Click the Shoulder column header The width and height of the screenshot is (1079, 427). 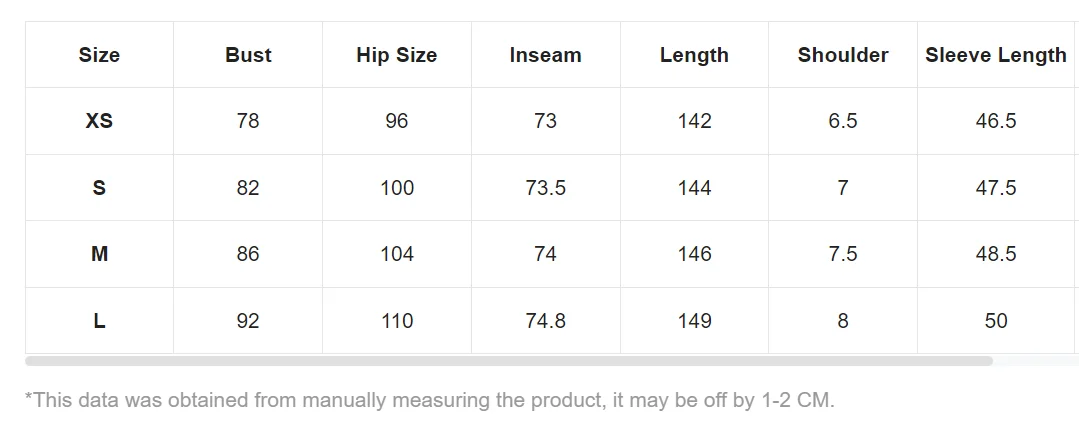pyautogui.click(x=843, y=55)
